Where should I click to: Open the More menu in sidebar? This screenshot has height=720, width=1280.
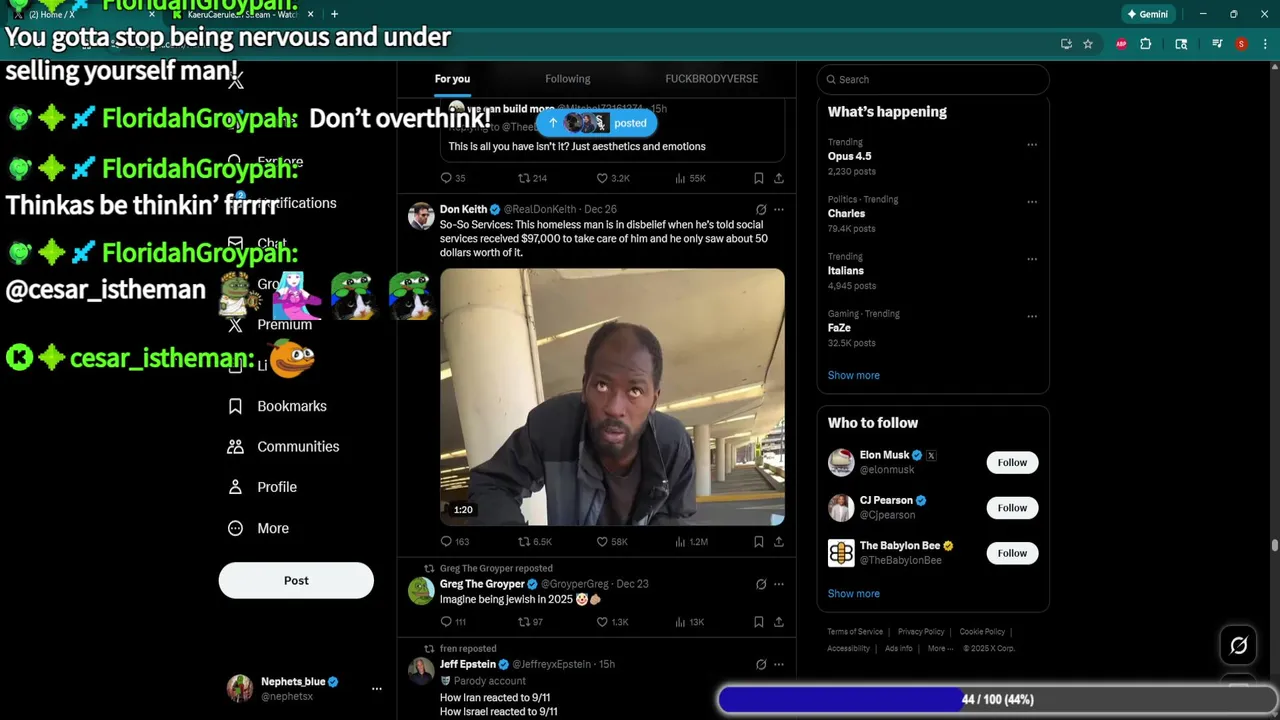click(x=258, y=528)
